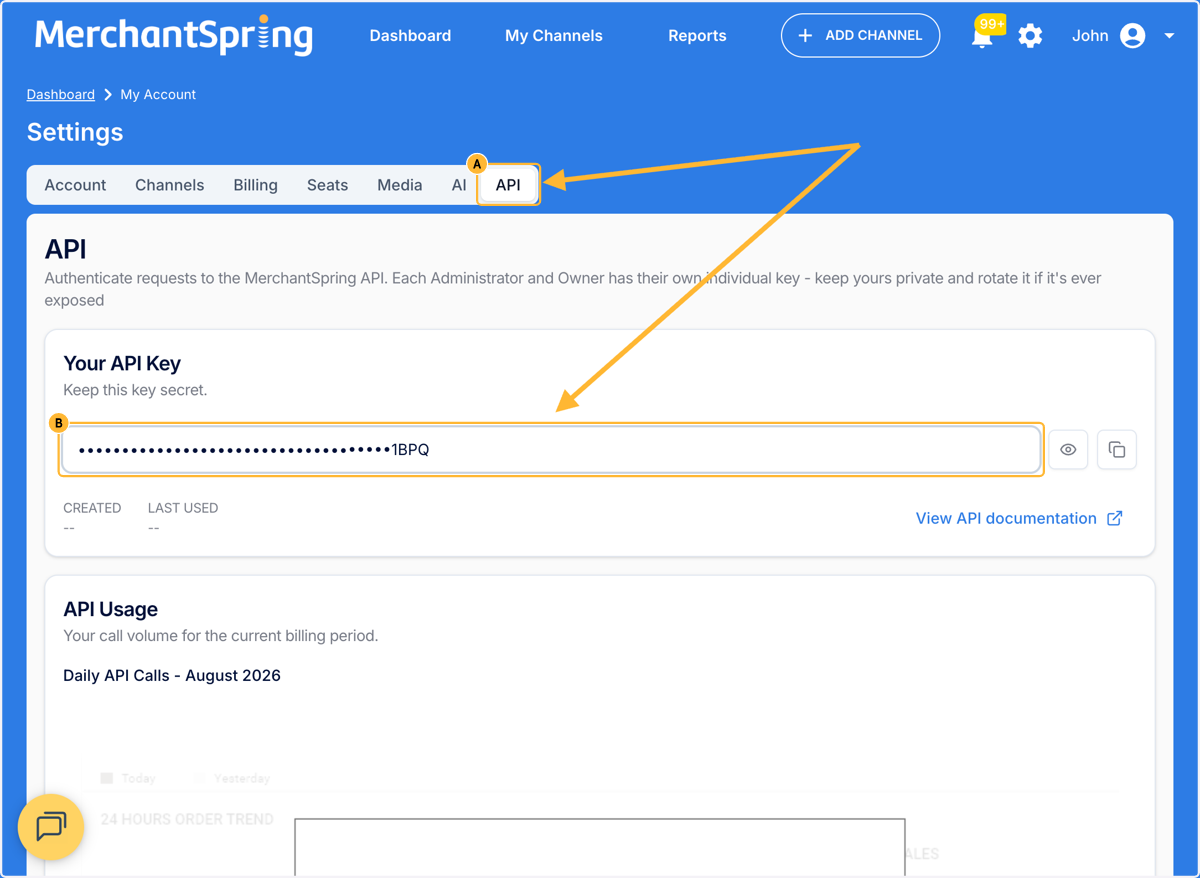Image resolution: width=1200 pixels, height=878 pixels.
Task: Go to Dashboard in top navigation
Action: coord(410,36)
